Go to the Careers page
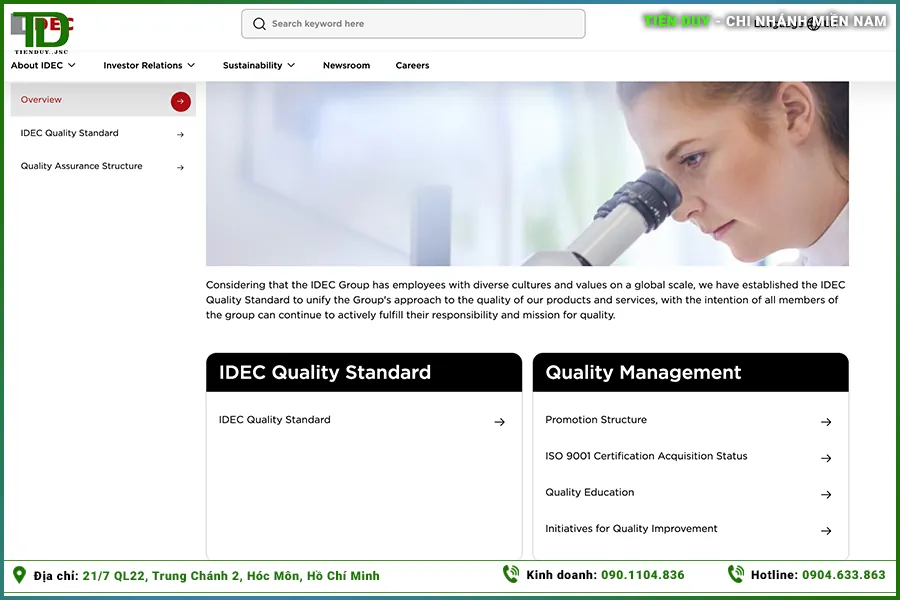The height and width of the screenshot is (600, 900). 412,65
